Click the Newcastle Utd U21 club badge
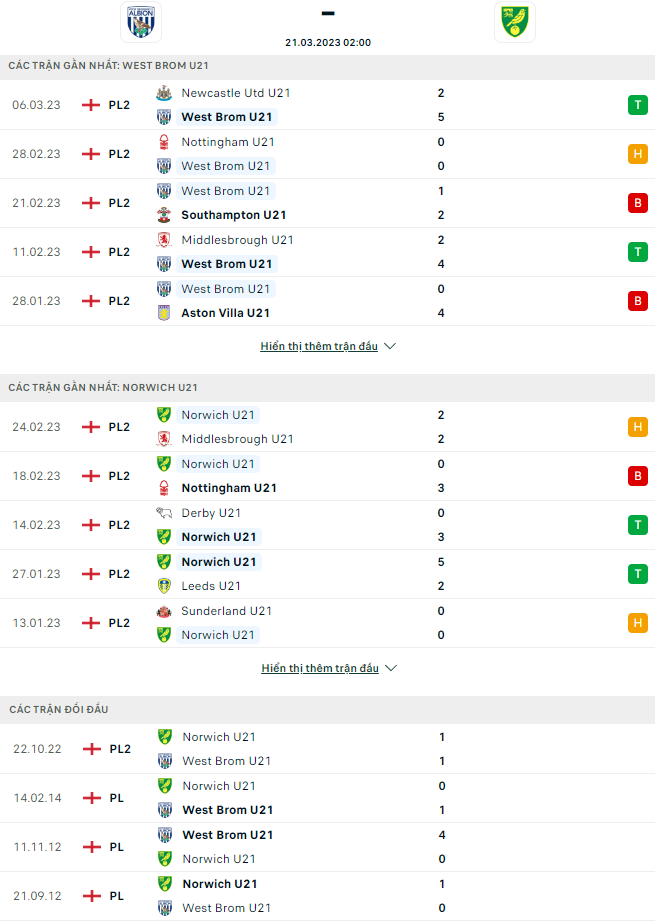 164,93
